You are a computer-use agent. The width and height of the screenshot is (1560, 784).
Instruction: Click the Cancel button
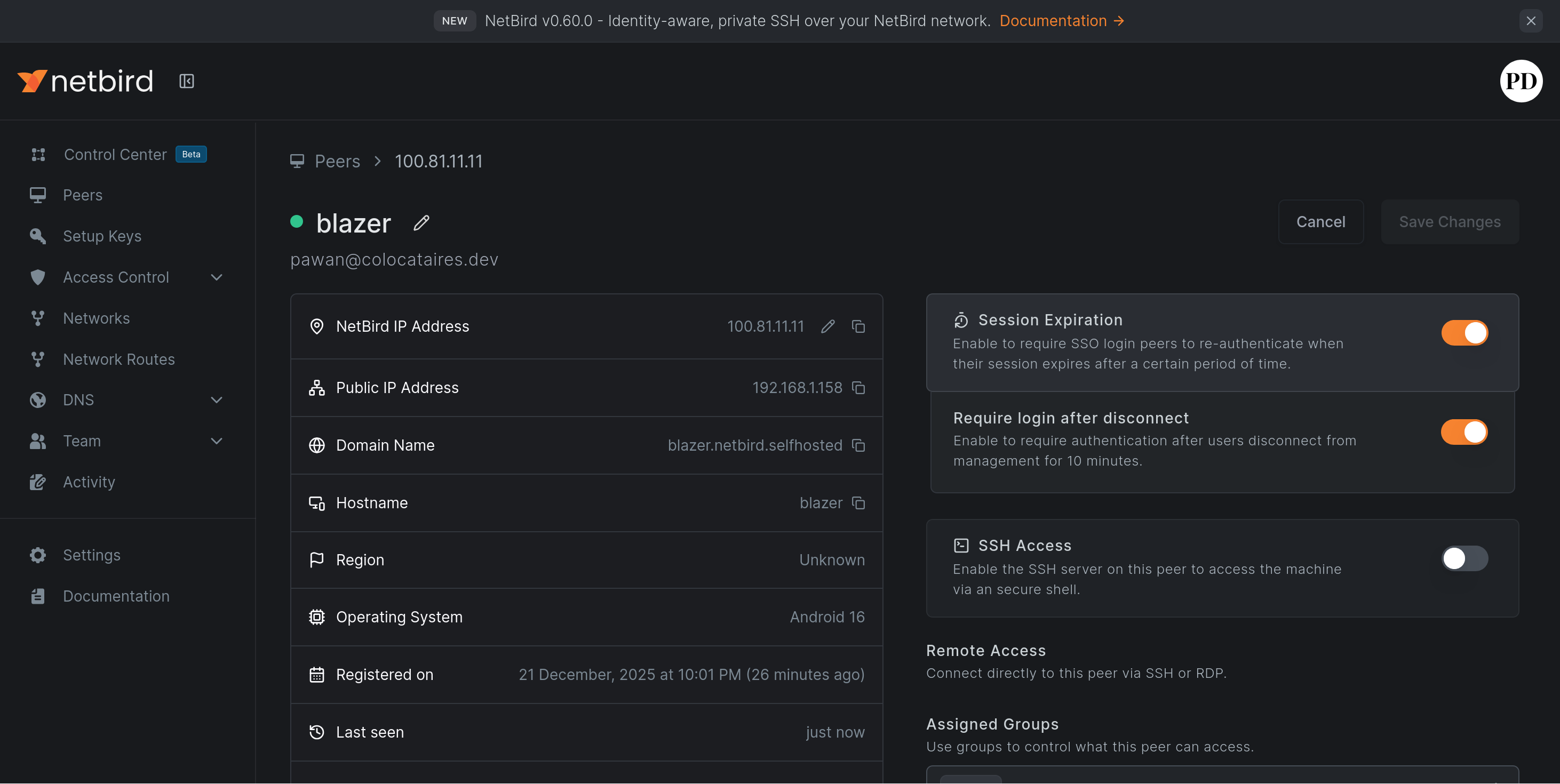[1320, 221]
